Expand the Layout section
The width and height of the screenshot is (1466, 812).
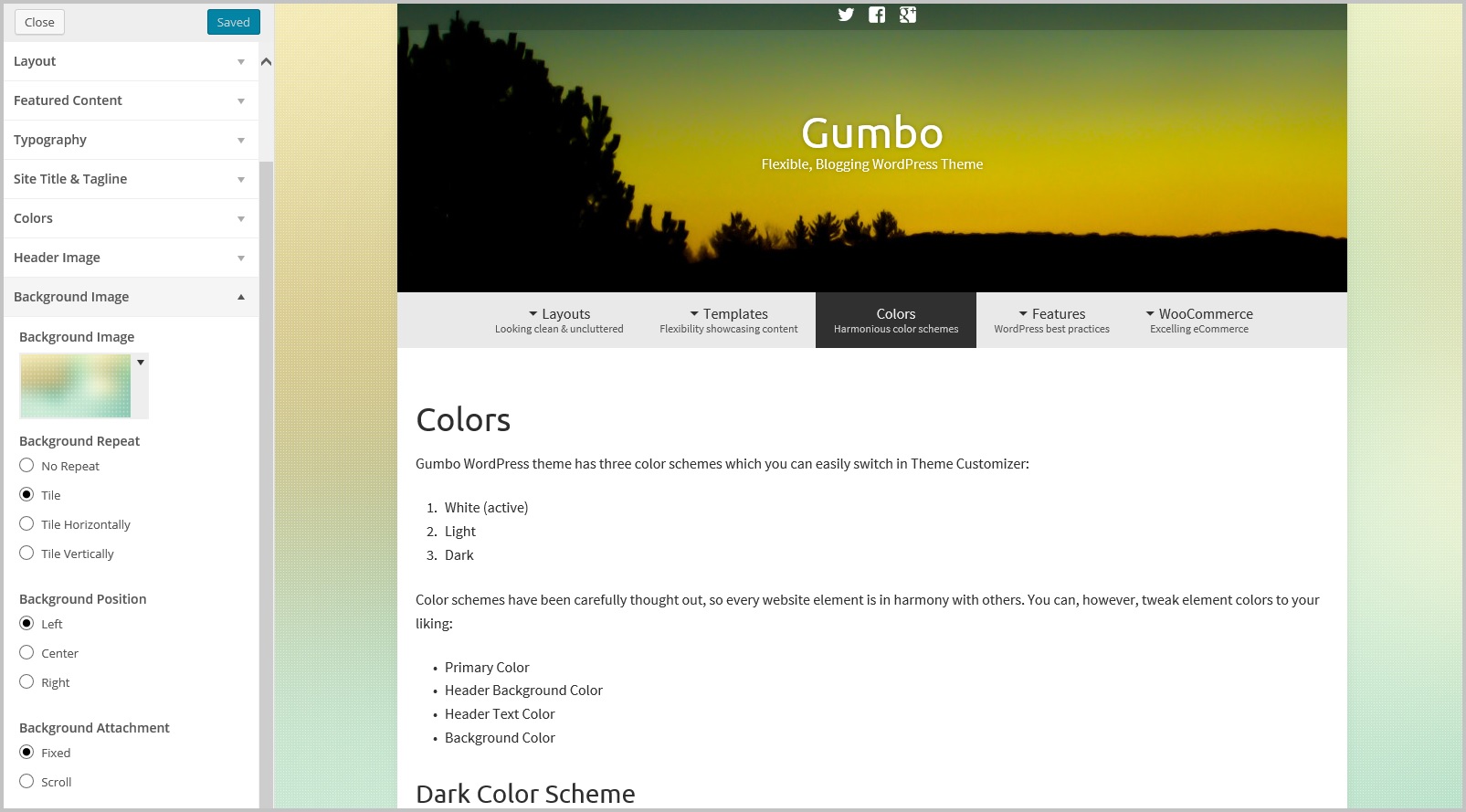(x=131, y=61)
